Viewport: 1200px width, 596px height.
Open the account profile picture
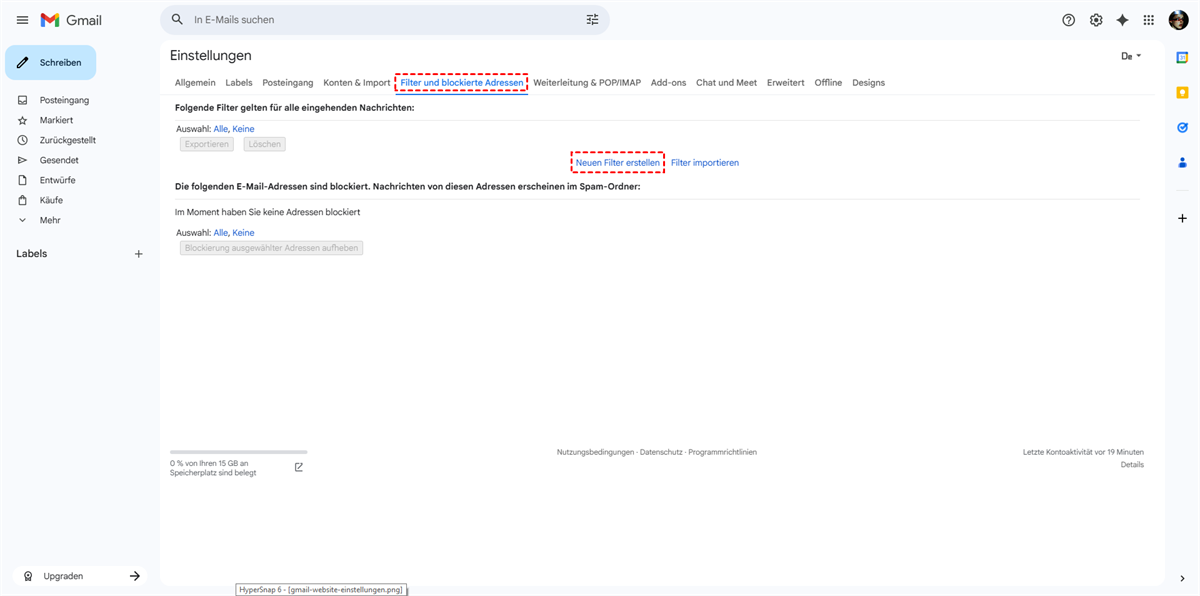[x=1178, y=20]
